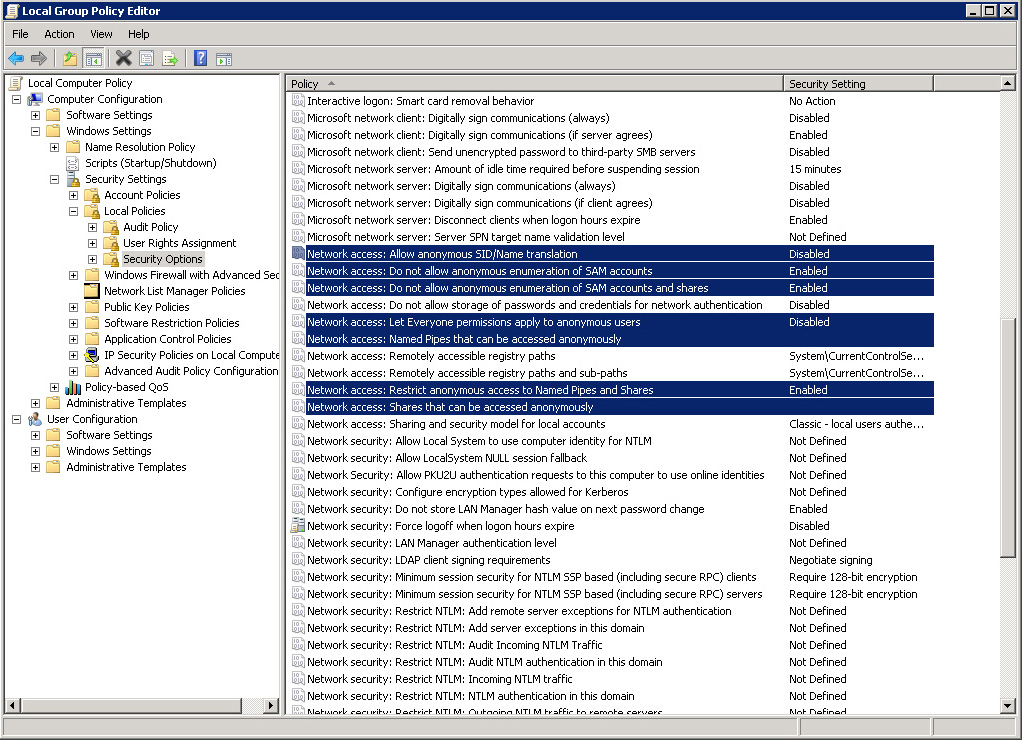The width and height of the screenshot is (1022, 740).
Task: Select Local Computer Policy root icon
Action: pyautogui.click(x=16, y=83)
